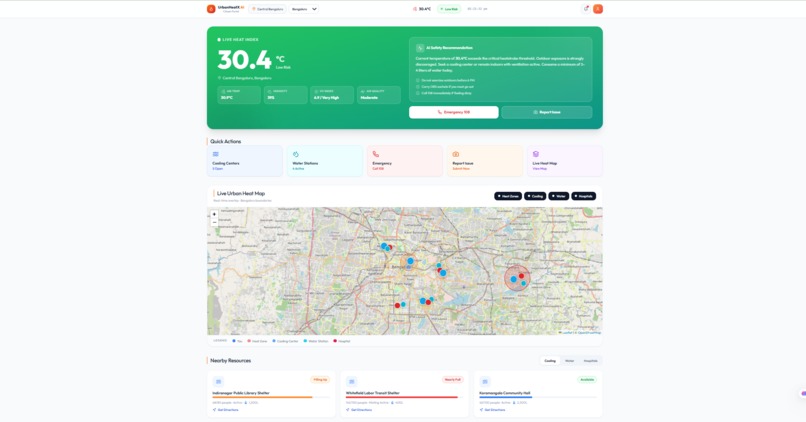806x422 pixels.
Task: Click the Whitefield Labor Transit Shelter title
Action: tap(373, 393)
